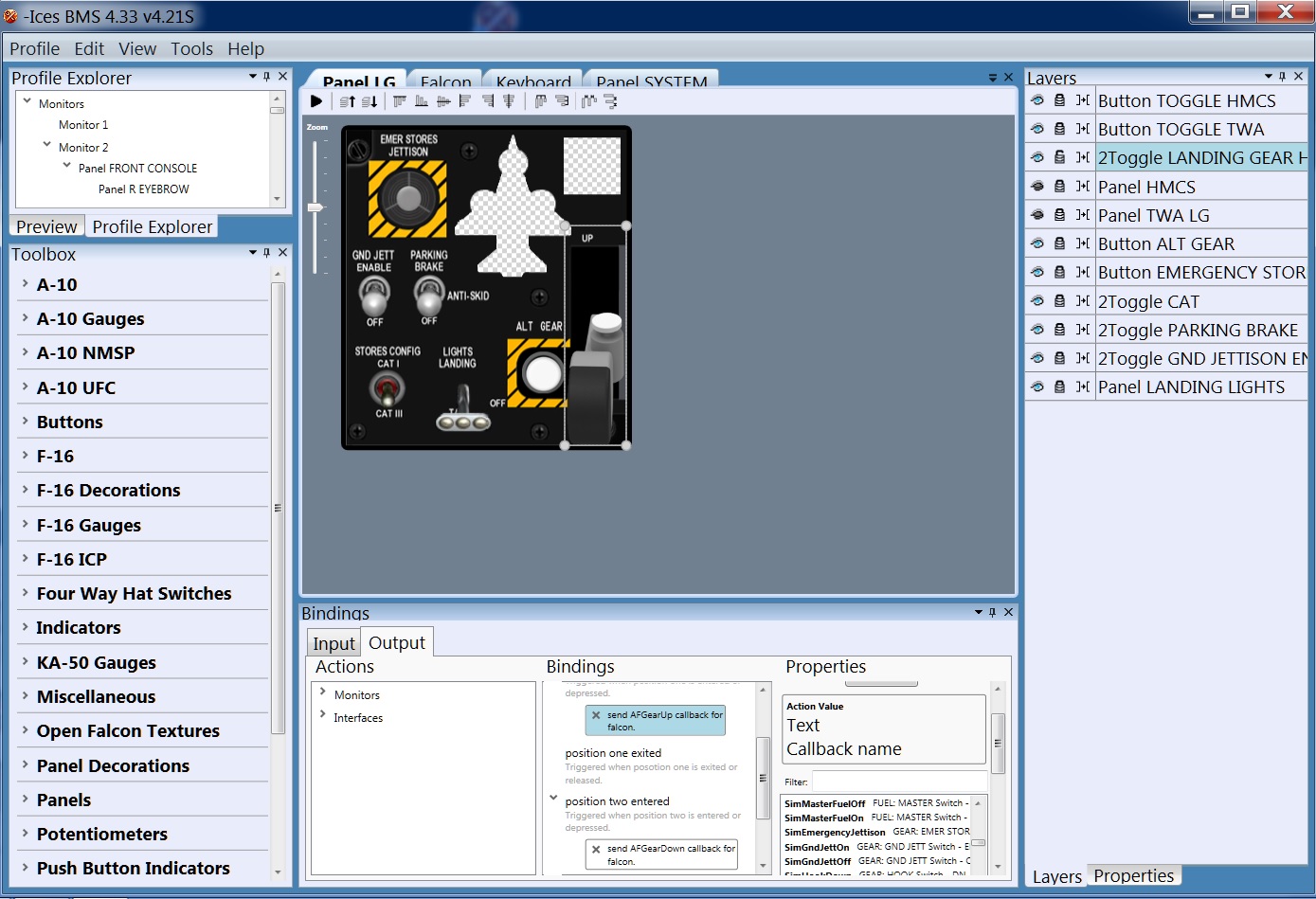The image size is (1316, 899).
Task: Switch to the Falcon tab
Action: (445, 81)
